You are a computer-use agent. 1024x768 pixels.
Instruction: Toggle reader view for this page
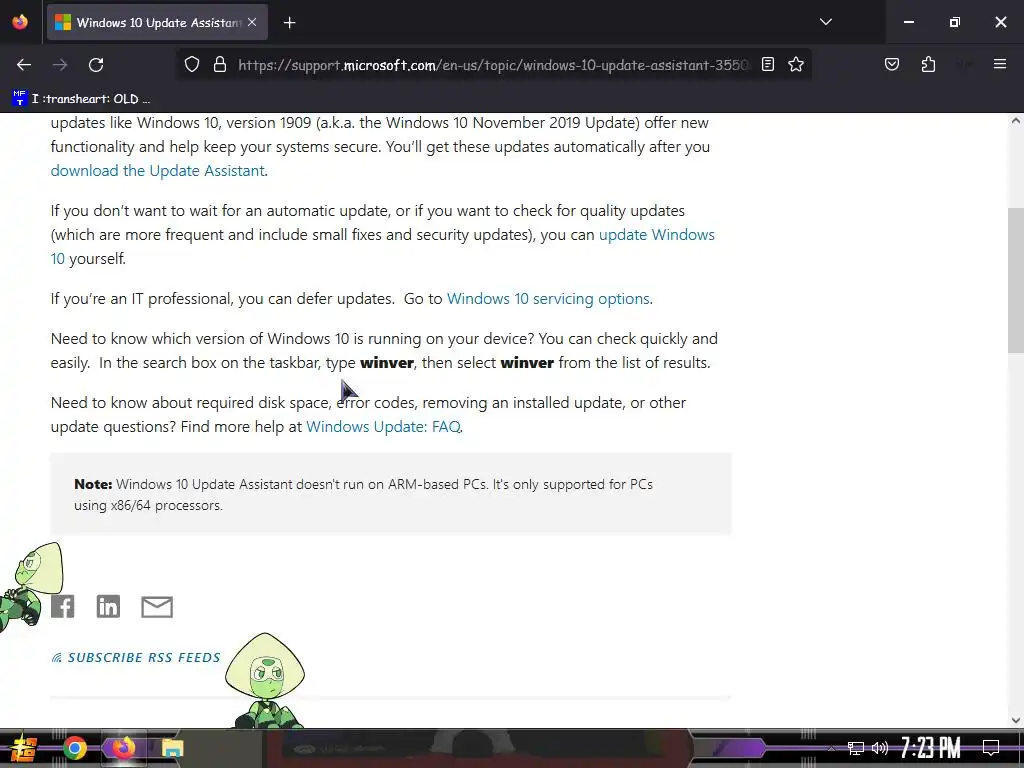[768, 65]
